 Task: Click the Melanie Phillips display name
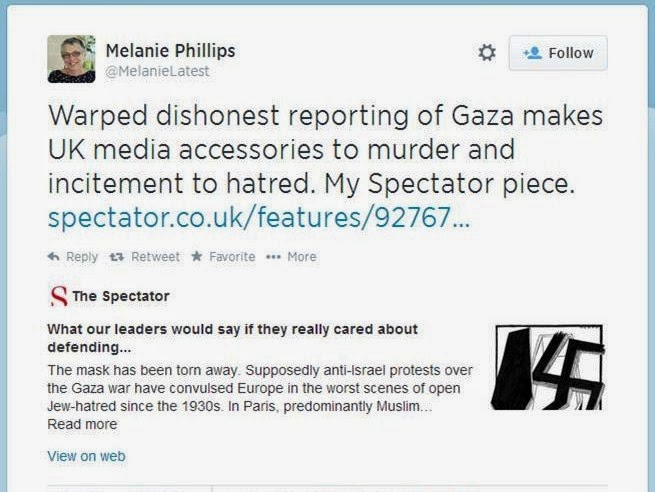click(170, 51)
